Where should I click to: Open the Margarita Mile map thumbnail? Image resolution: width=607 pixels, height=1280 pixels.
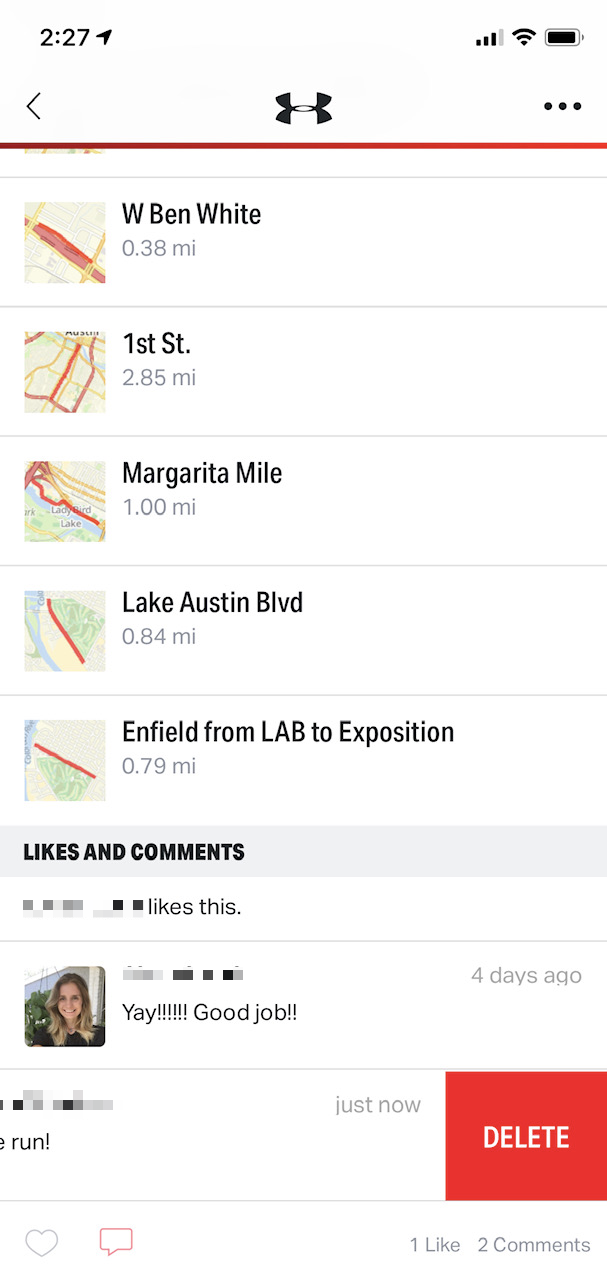click(65, 501)
